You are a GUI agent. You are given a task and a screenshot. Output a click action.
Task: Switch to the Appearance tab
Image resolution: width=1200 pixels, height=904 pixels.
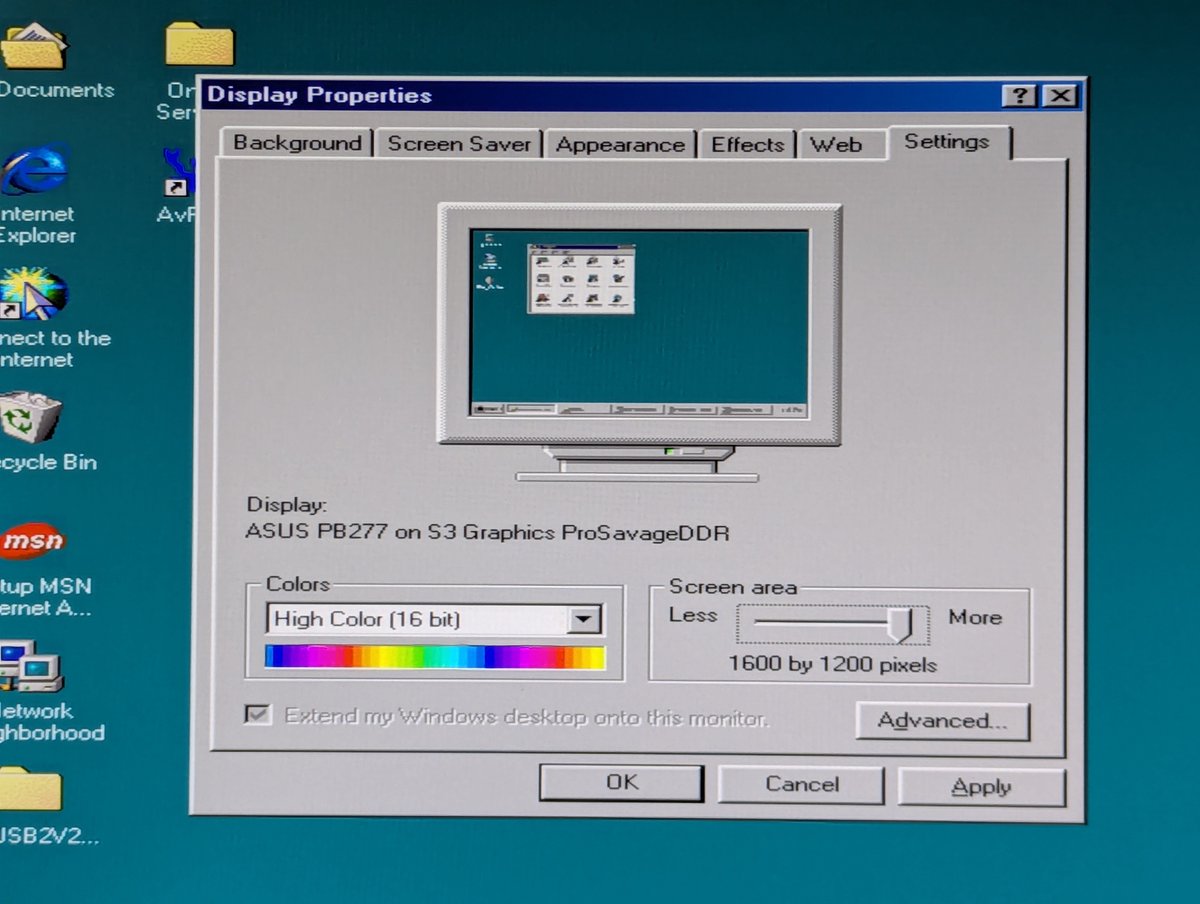[x=620, y=145]
